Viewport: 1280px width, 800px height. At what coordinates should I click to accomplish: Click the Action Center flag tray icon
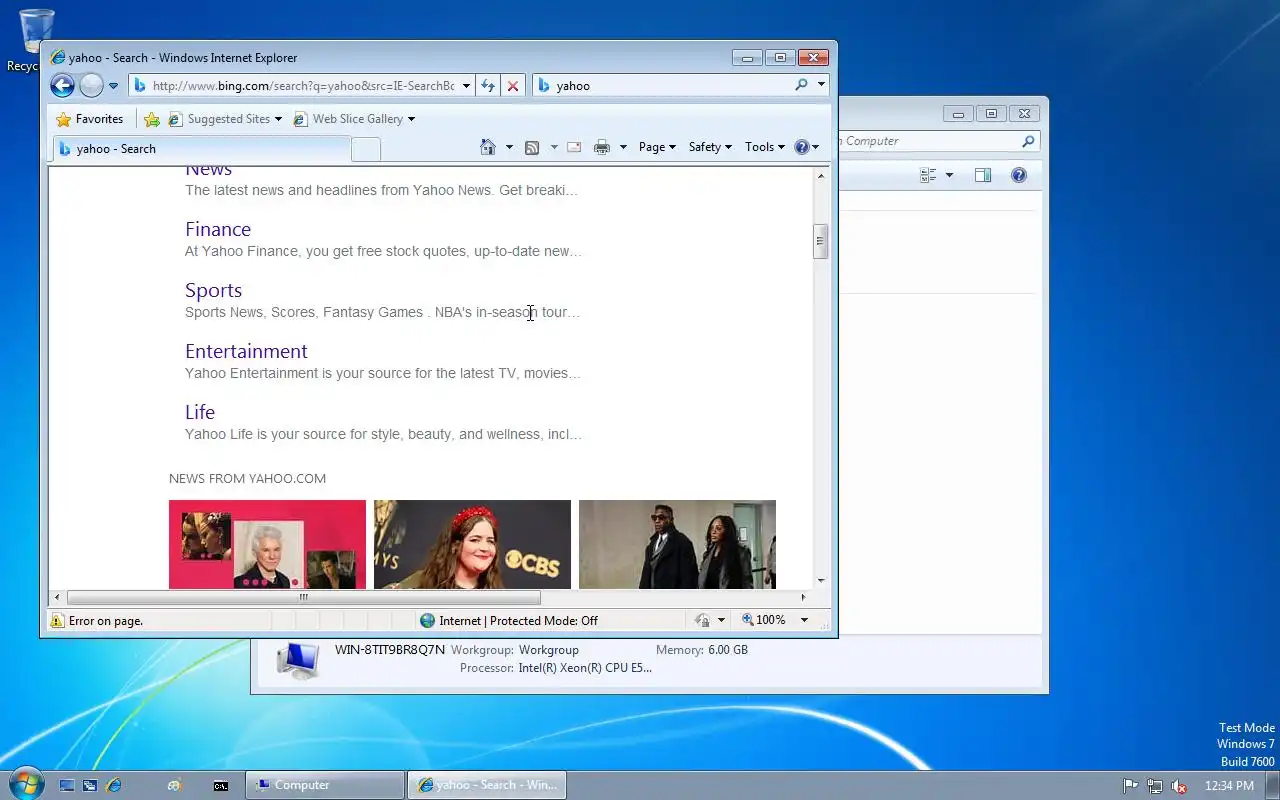click(x=1130, y=786)
